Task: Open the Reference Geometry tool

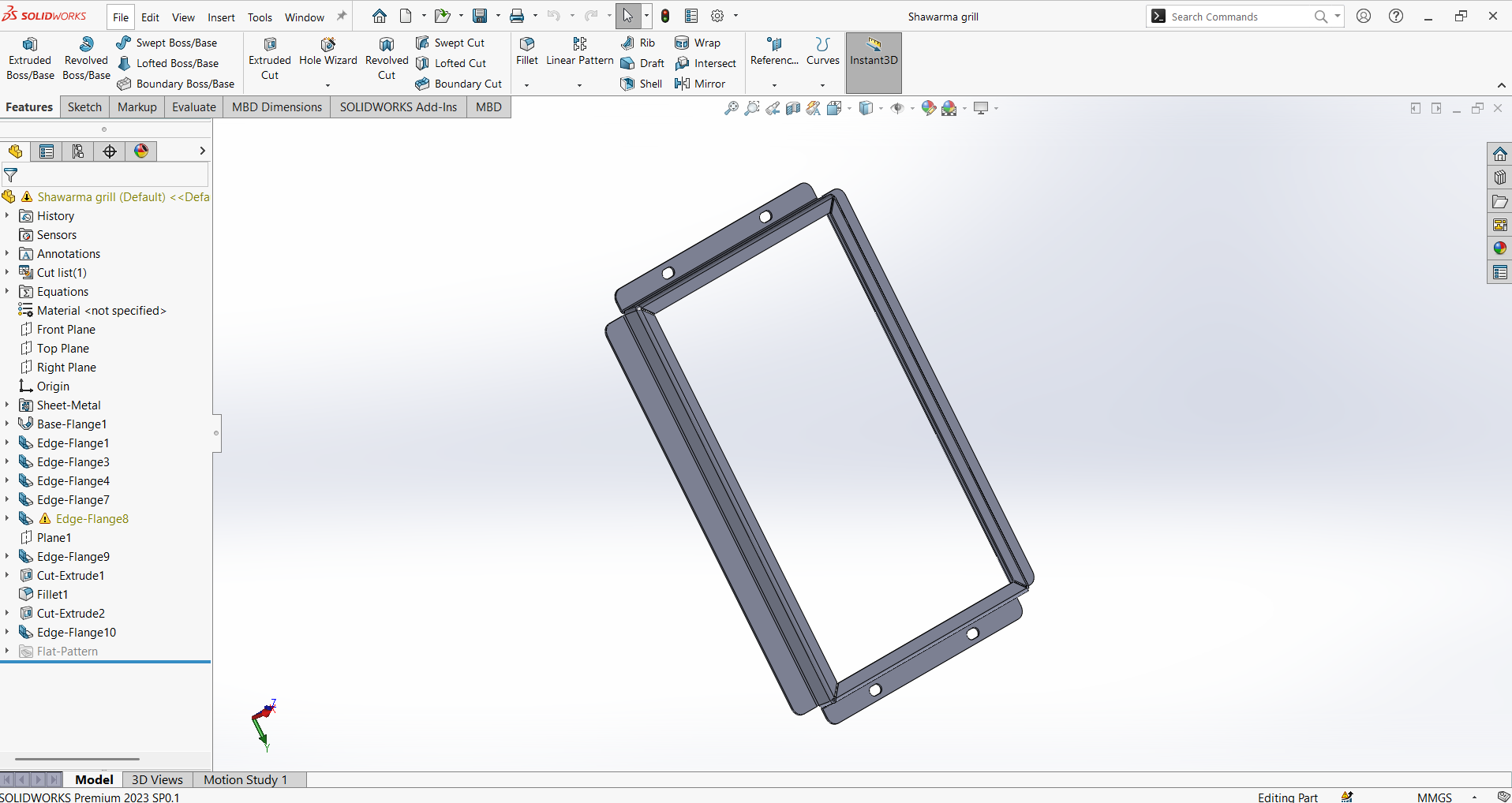Action: click(x=774, y=52)
